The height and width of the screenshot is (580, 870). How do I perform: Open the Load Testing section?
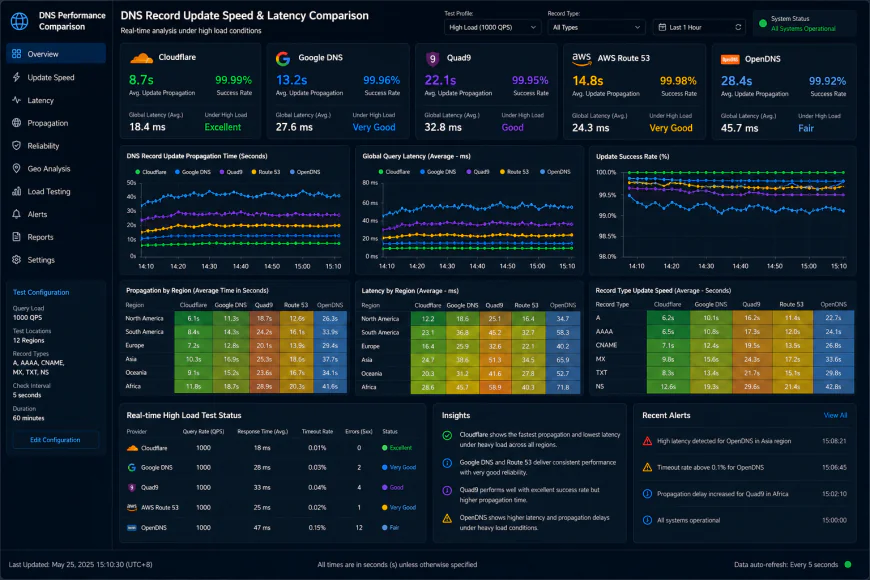[x=56, y=191]
